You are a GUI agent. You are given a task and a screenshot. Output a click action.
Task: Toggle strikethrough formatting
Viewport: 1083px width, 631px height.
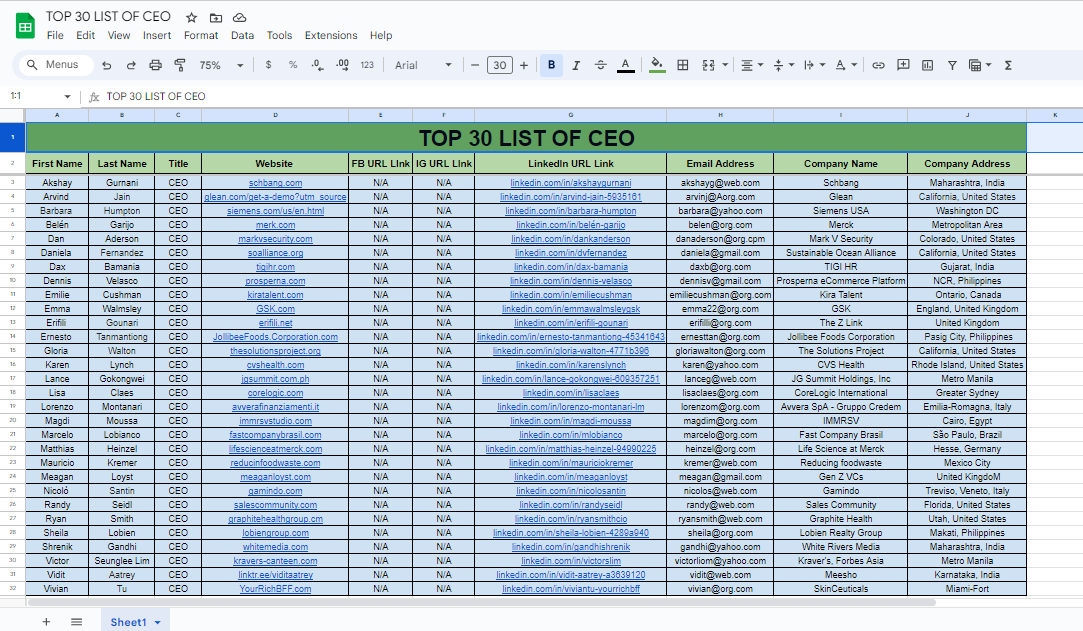point(600,65)
